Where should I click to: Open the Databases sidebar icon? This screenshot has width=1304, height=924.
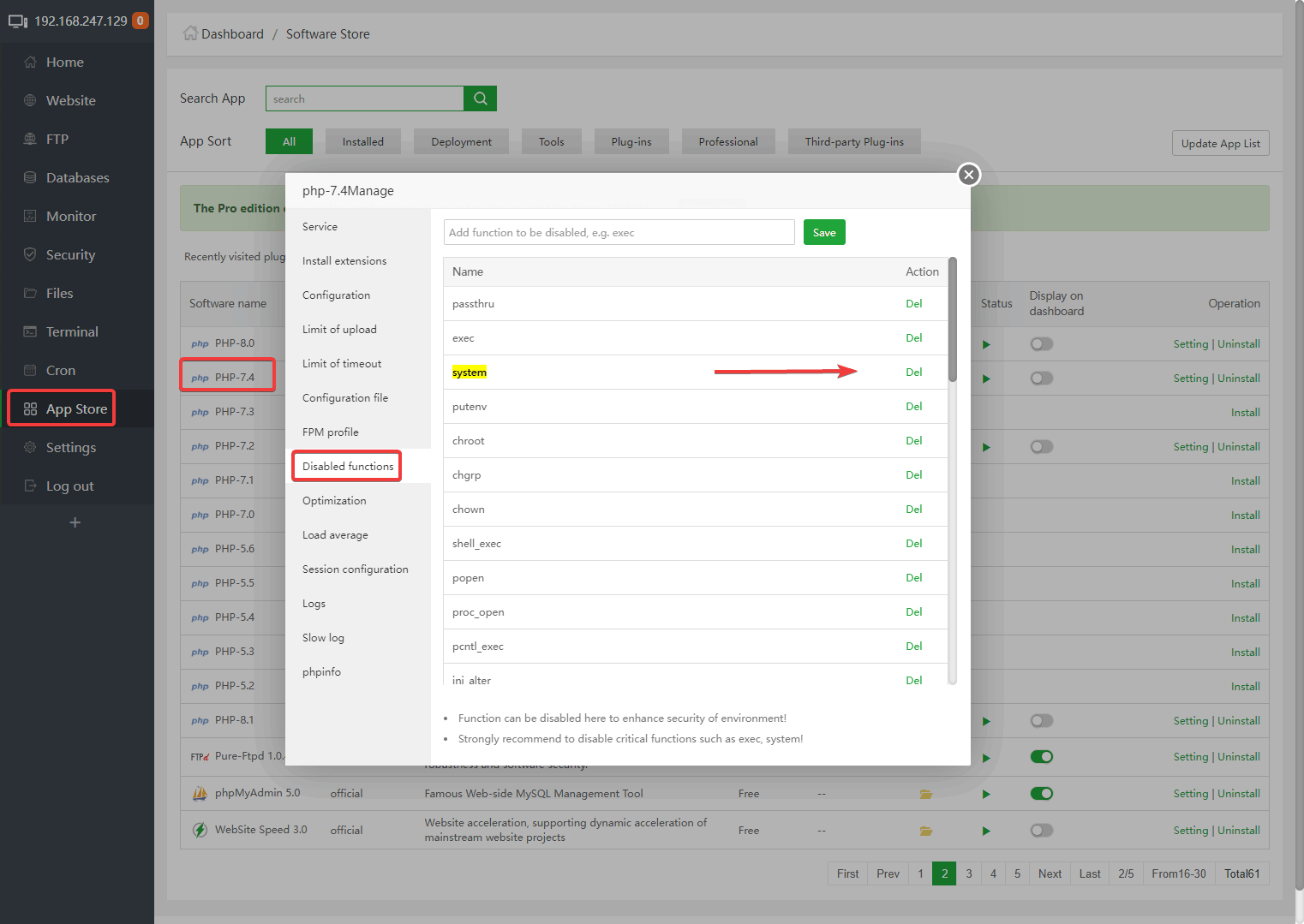pyautogui.click(x=30, y=178)
